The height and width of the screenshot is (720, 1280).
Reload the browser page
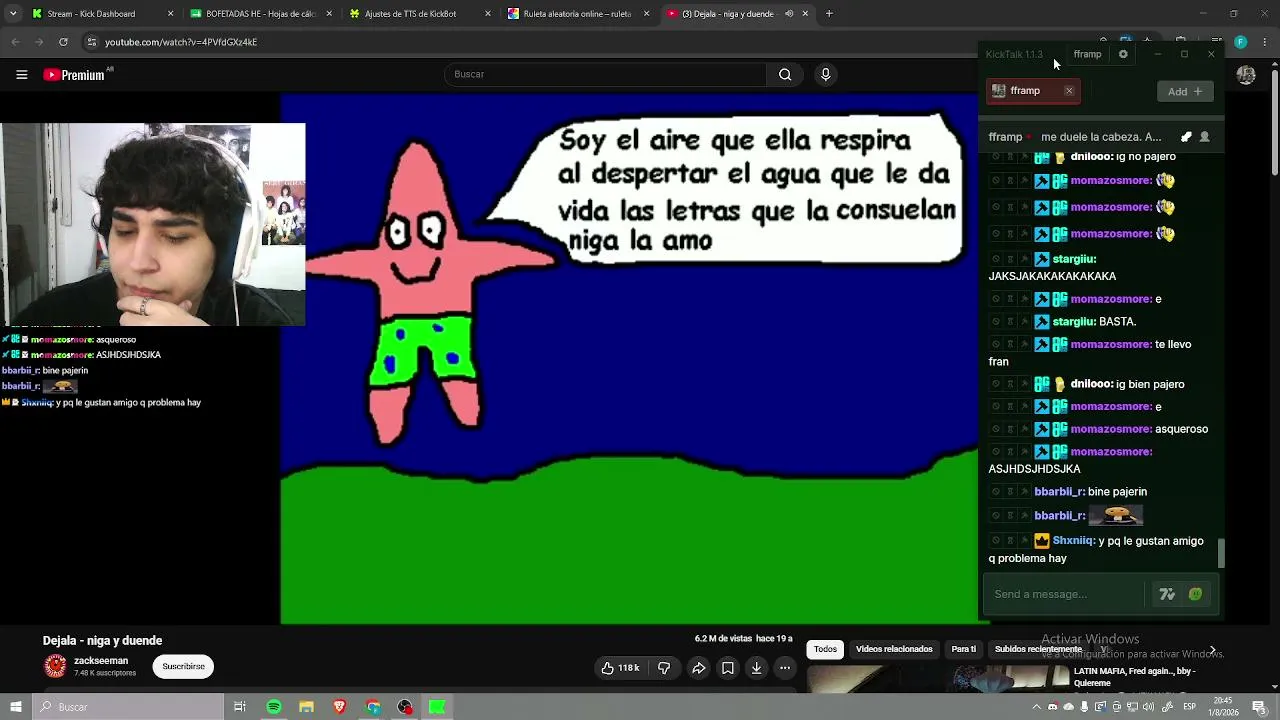[63, 42]
